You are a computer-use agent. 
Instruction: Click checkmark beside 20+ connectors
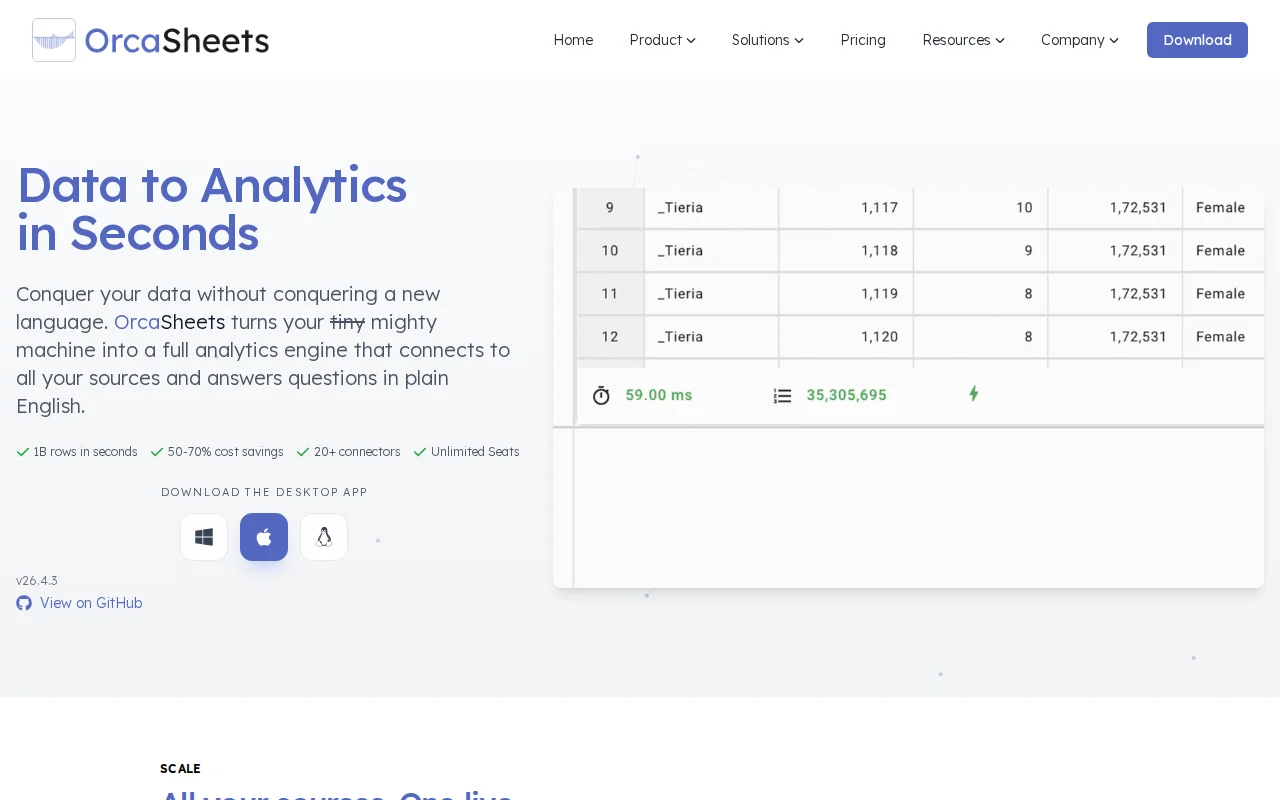(x=303, y=452)
